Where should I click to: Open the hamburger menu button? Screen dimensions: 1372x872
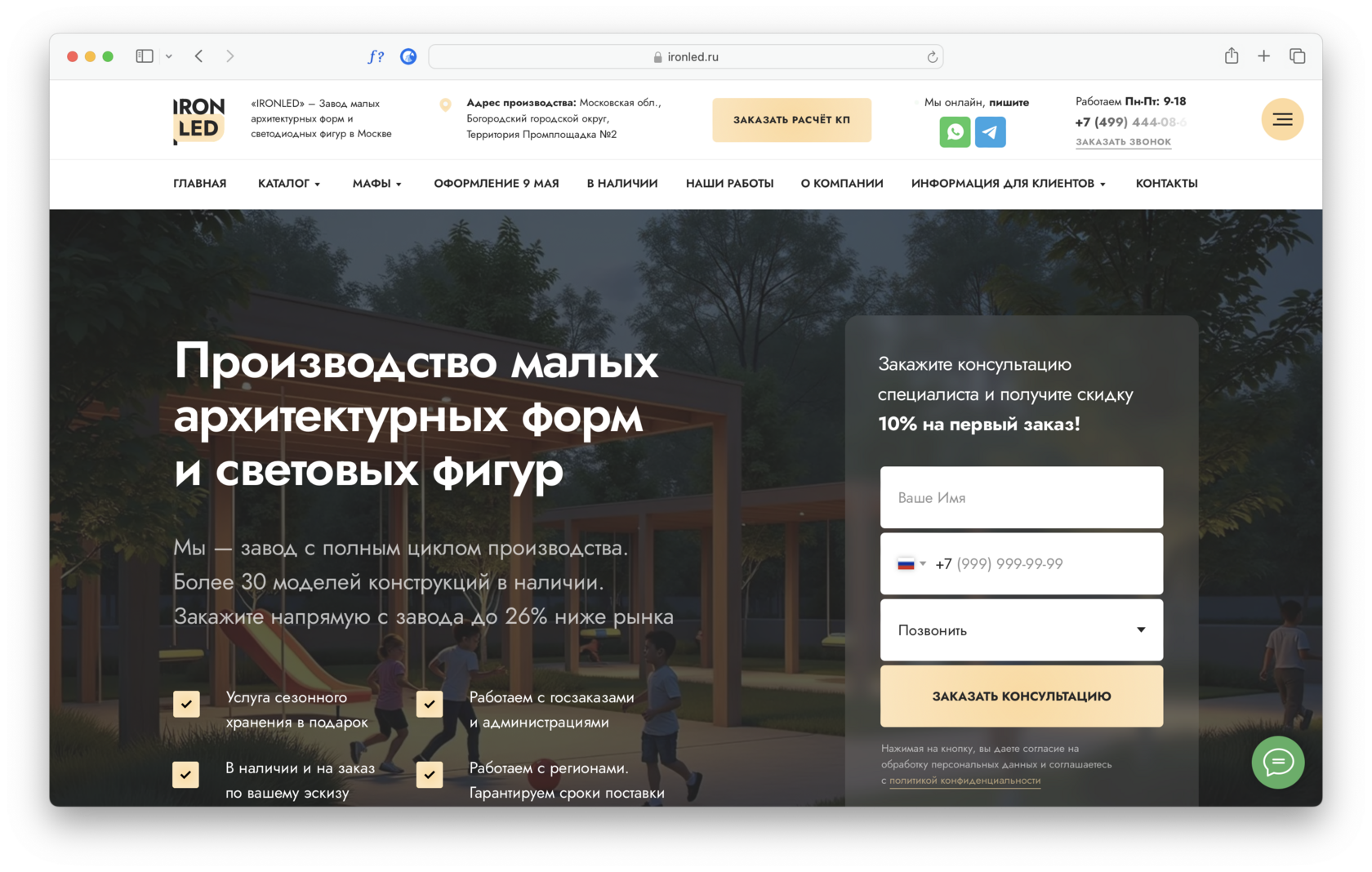[x=1282, y=119]
